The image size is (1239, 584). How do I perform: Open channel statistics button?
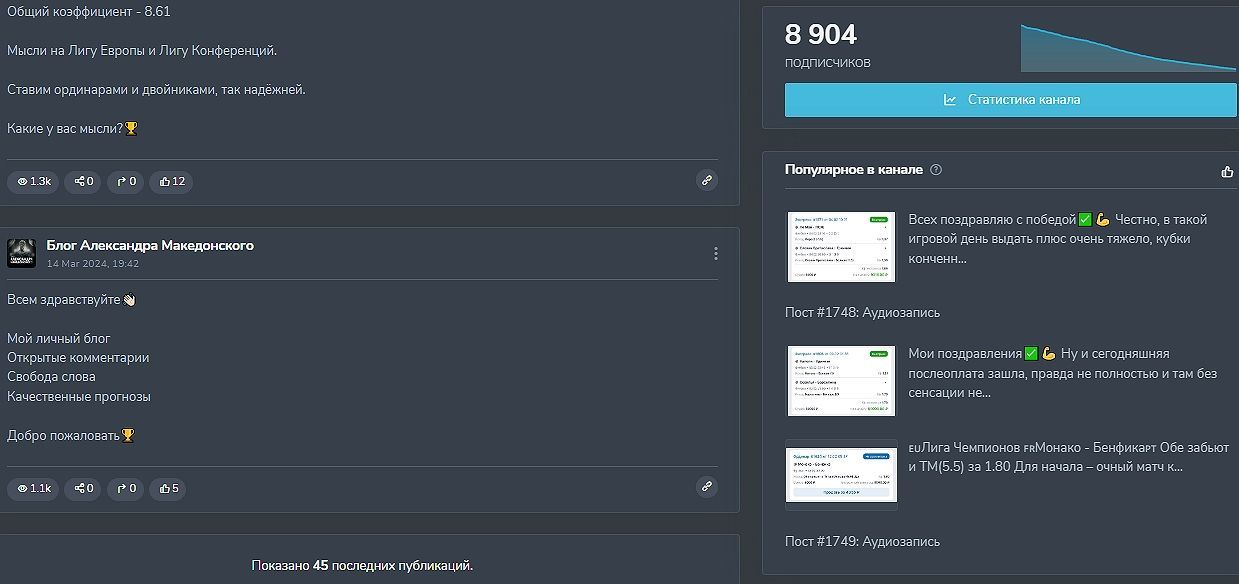coord(1010,100)
